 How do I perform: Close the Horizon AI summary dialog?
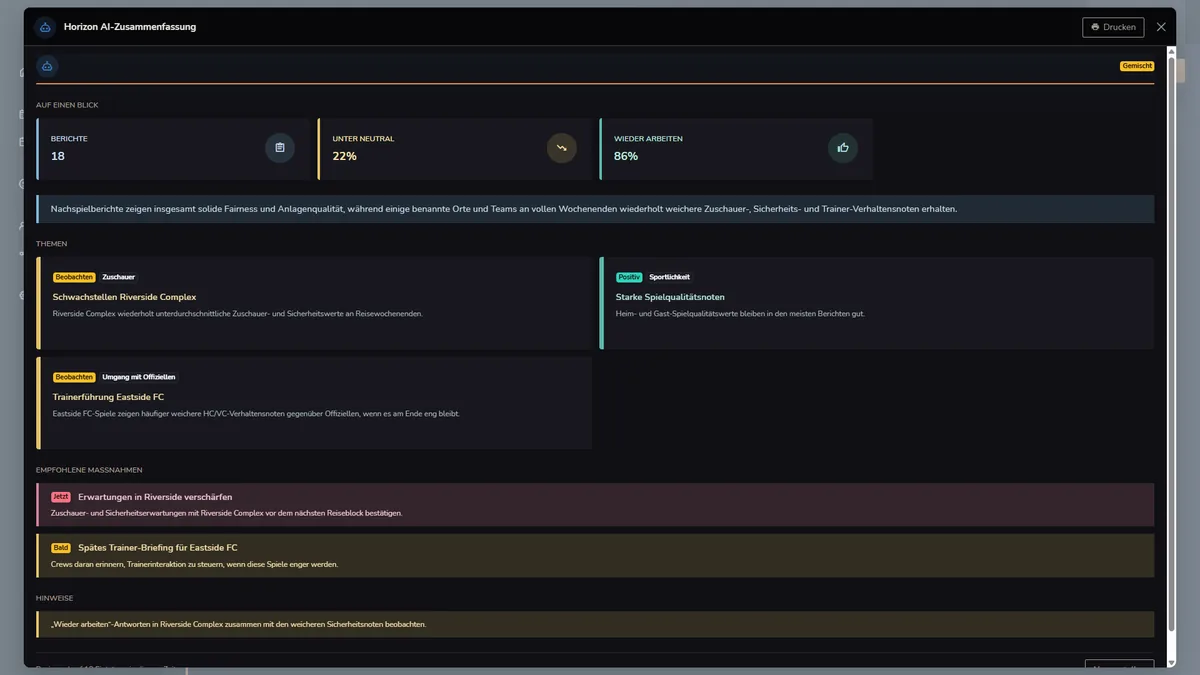(1161, 27)
